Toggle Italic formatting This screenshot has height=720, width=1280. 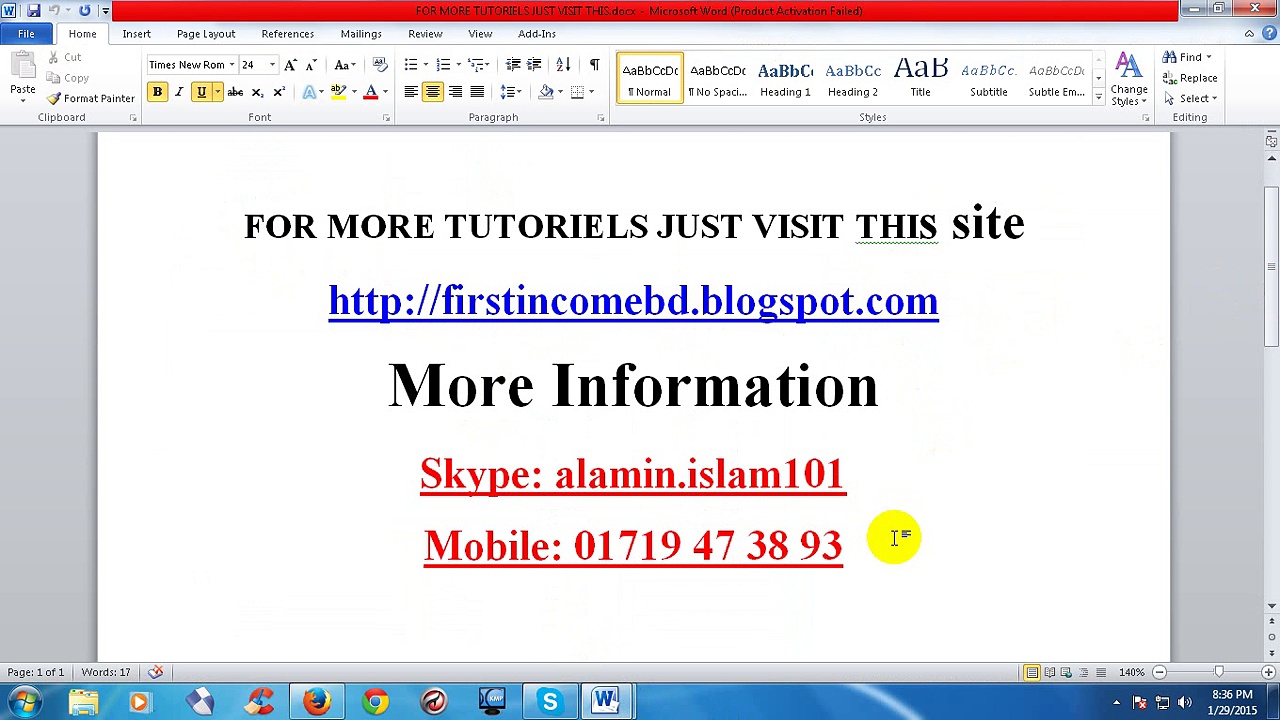click(179, 92)
